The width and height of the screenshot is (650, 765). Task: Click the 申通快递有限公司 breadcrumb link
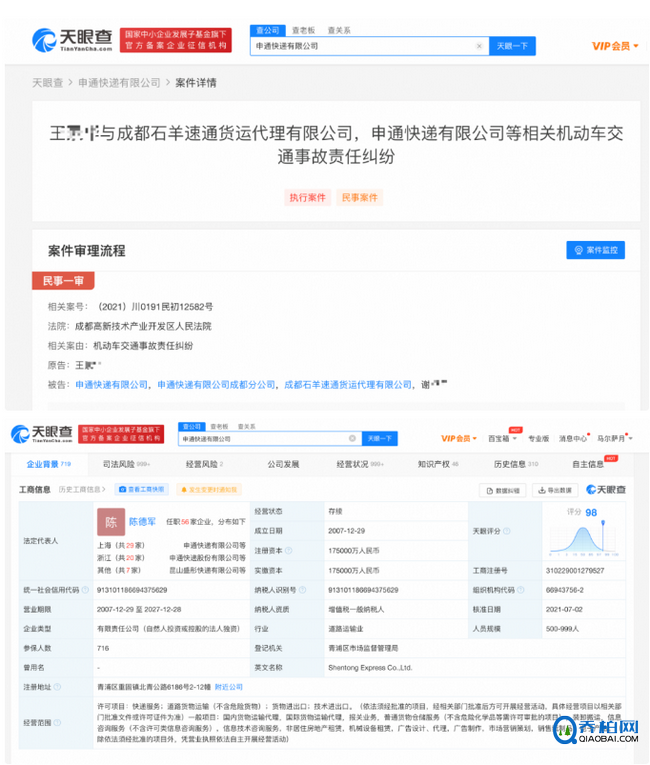[x=119, y=82]
